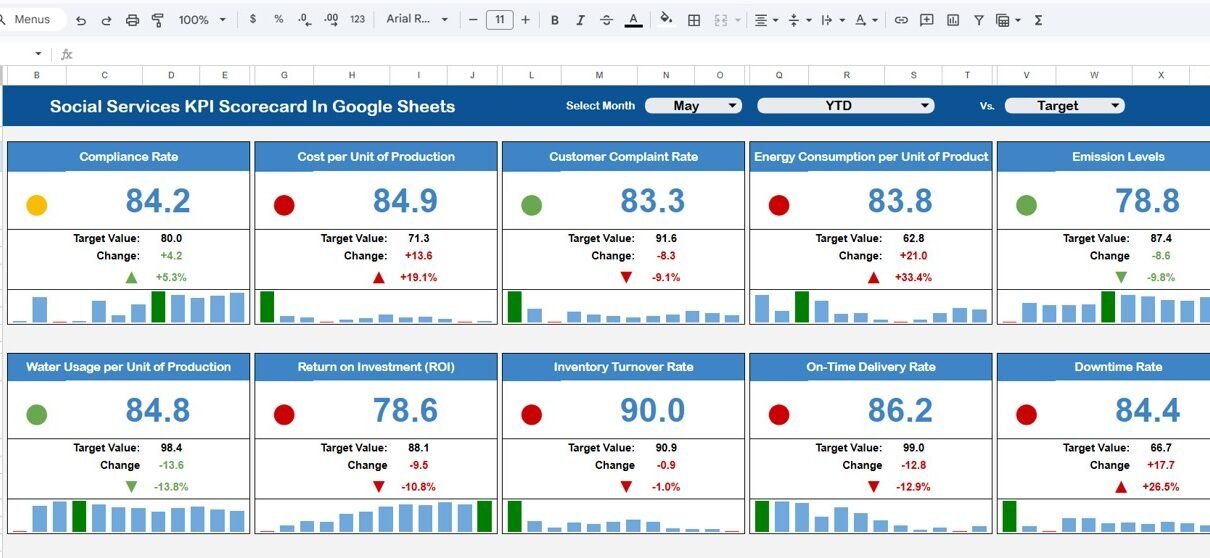Open the YTD dropdown selector

pyautogui.click(x=845, y=106)
